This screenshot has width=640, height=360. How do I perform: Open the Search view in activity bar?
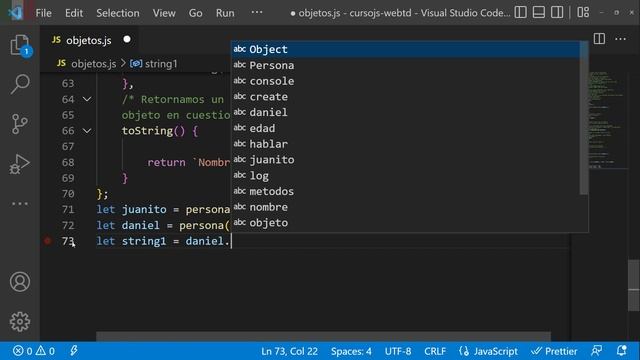(x=20, y=84)
